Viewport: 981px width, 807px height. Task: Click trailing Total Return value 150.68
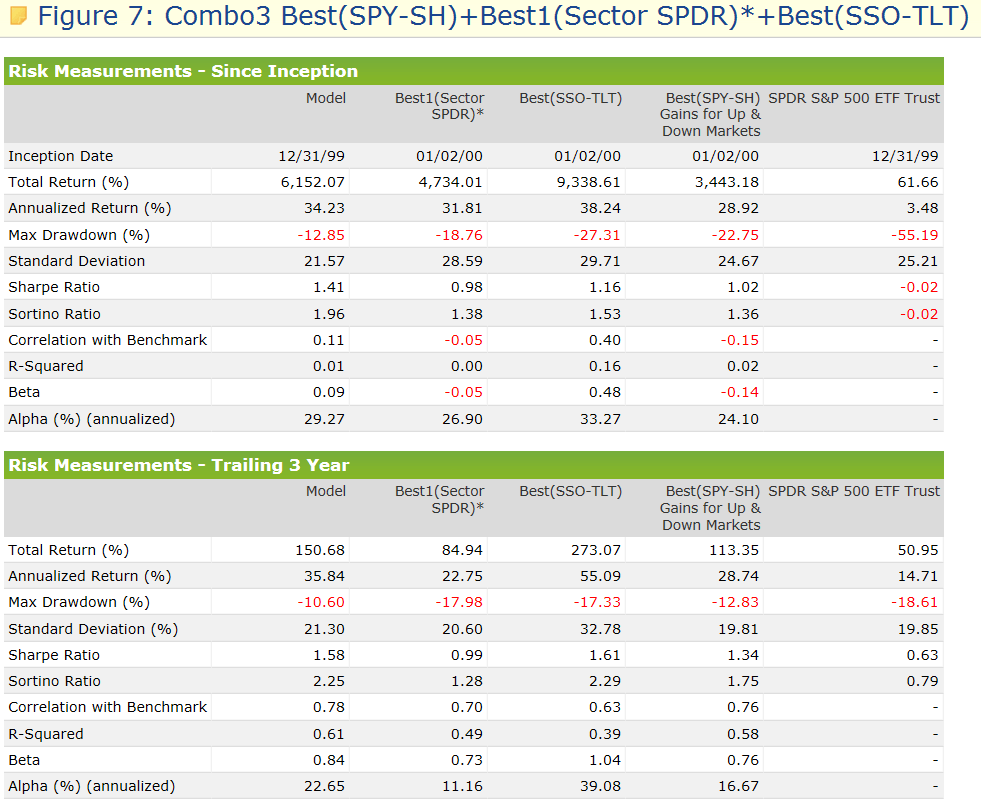pos(320,550)
